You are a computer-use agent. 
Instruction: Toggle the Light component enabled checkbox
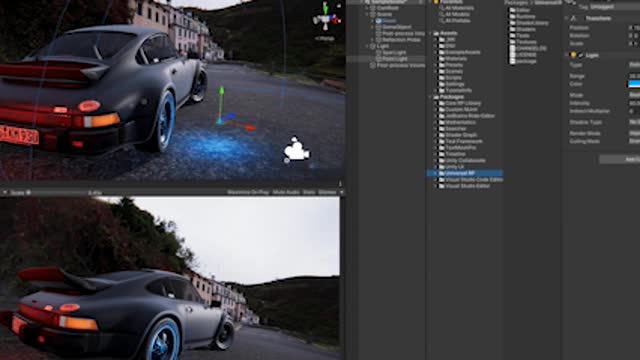[580, 55]
